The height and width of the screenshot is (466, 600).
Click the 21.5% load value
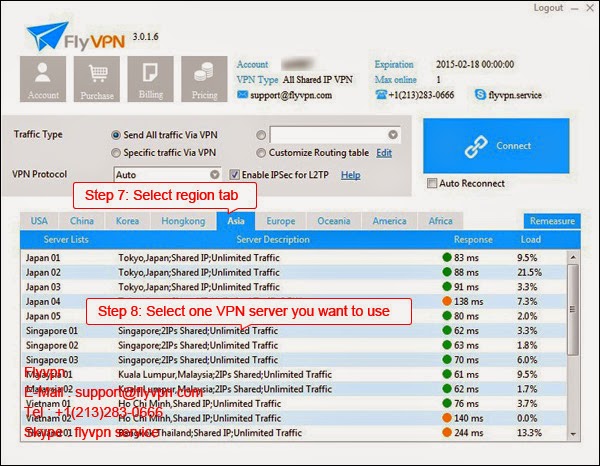pos(529,272)
